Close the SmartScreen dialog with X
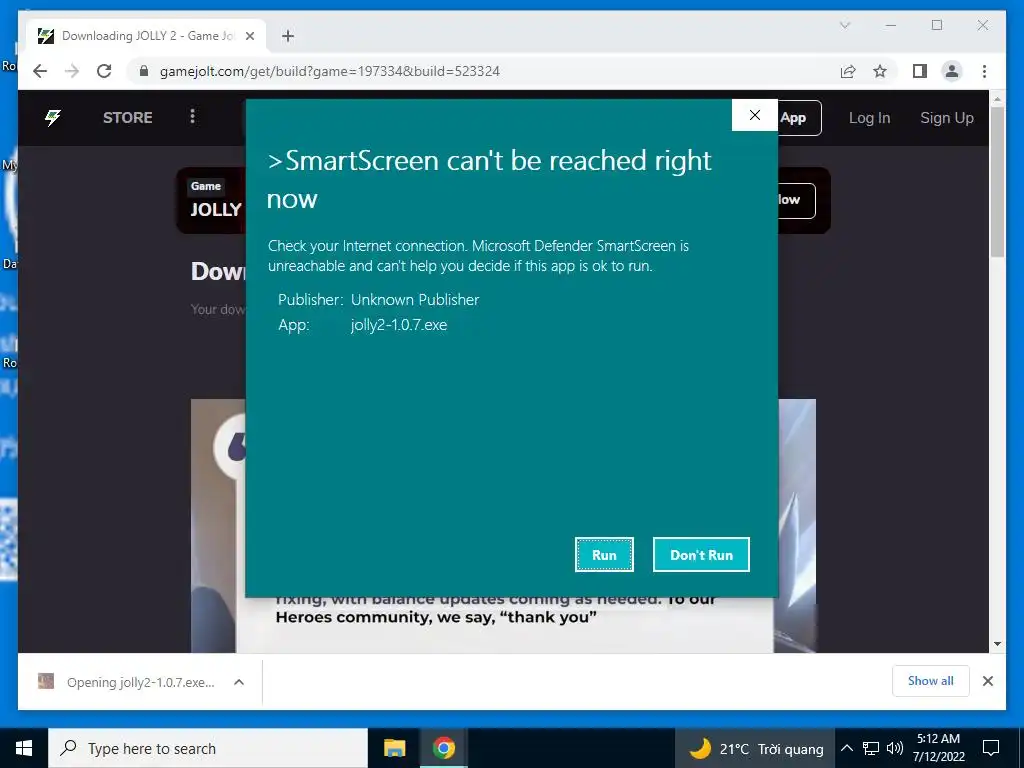The width and height of the screenshot is (1024, 768). point(754,115)
